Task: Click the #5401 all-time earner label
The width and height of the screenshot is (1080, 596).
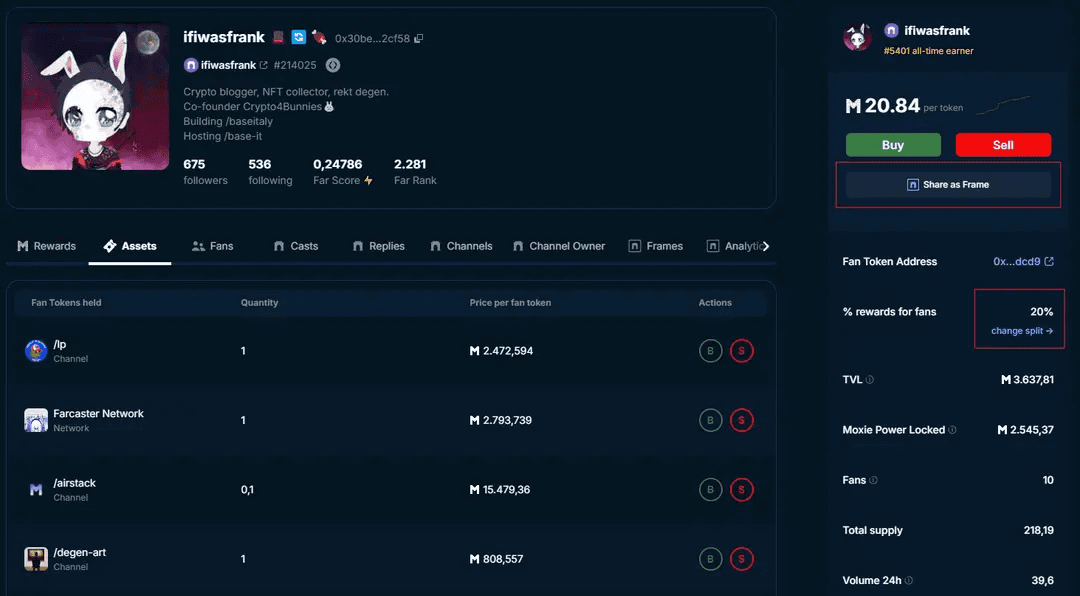Action: point(928,51)
